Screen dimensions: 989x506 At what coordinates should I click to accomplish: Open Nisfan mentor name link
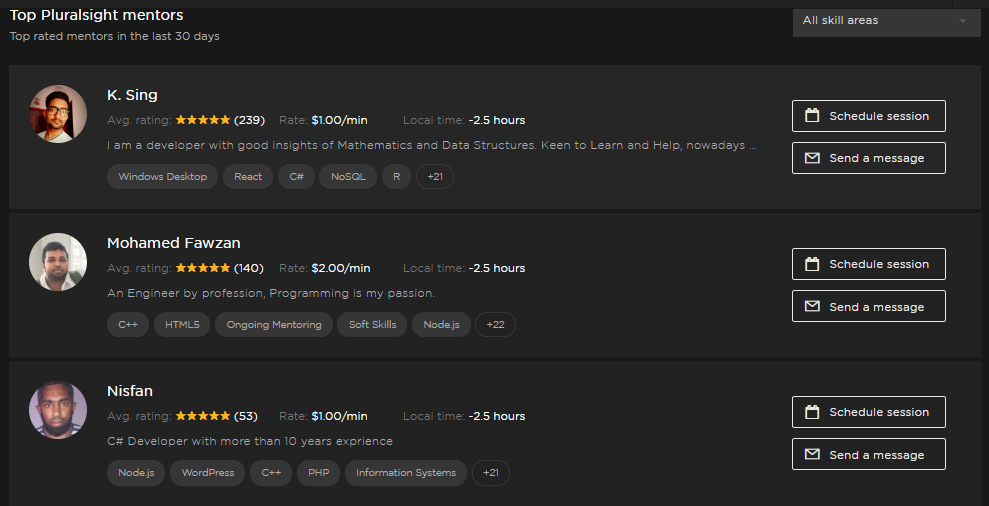130,391
